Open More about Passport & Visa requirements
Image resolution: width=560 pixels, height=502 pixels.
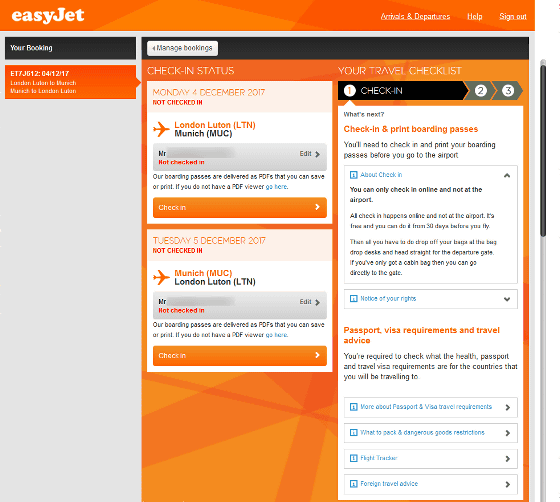pyautogui.click(x=431, y=407)
